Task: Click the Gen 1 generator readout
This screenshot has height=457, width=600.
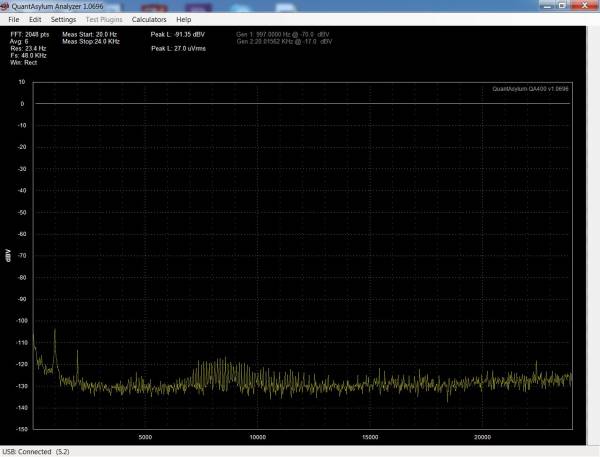Action: [x=283, y=34]
